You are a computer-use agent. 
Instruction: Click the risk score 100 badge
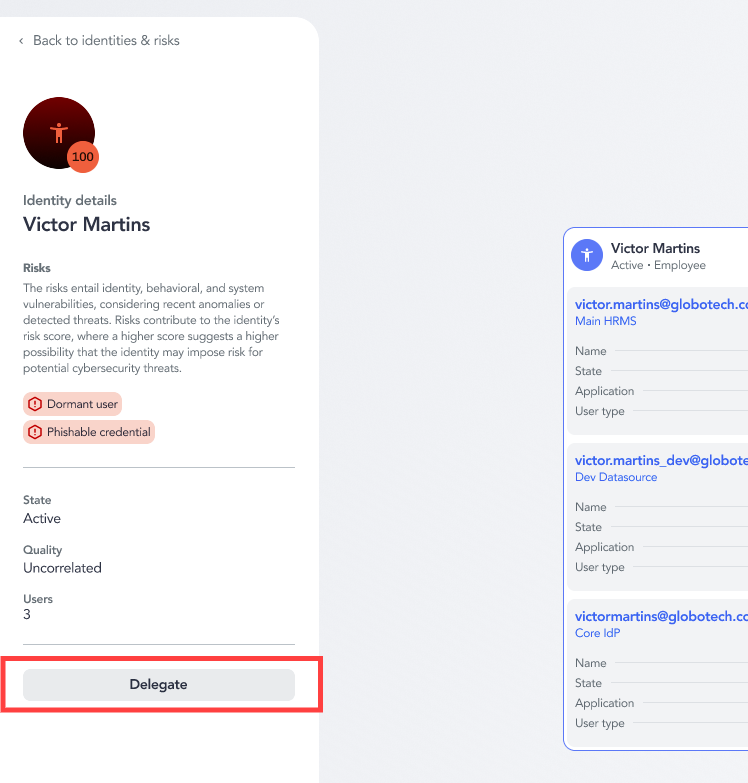tap(83, 157)
